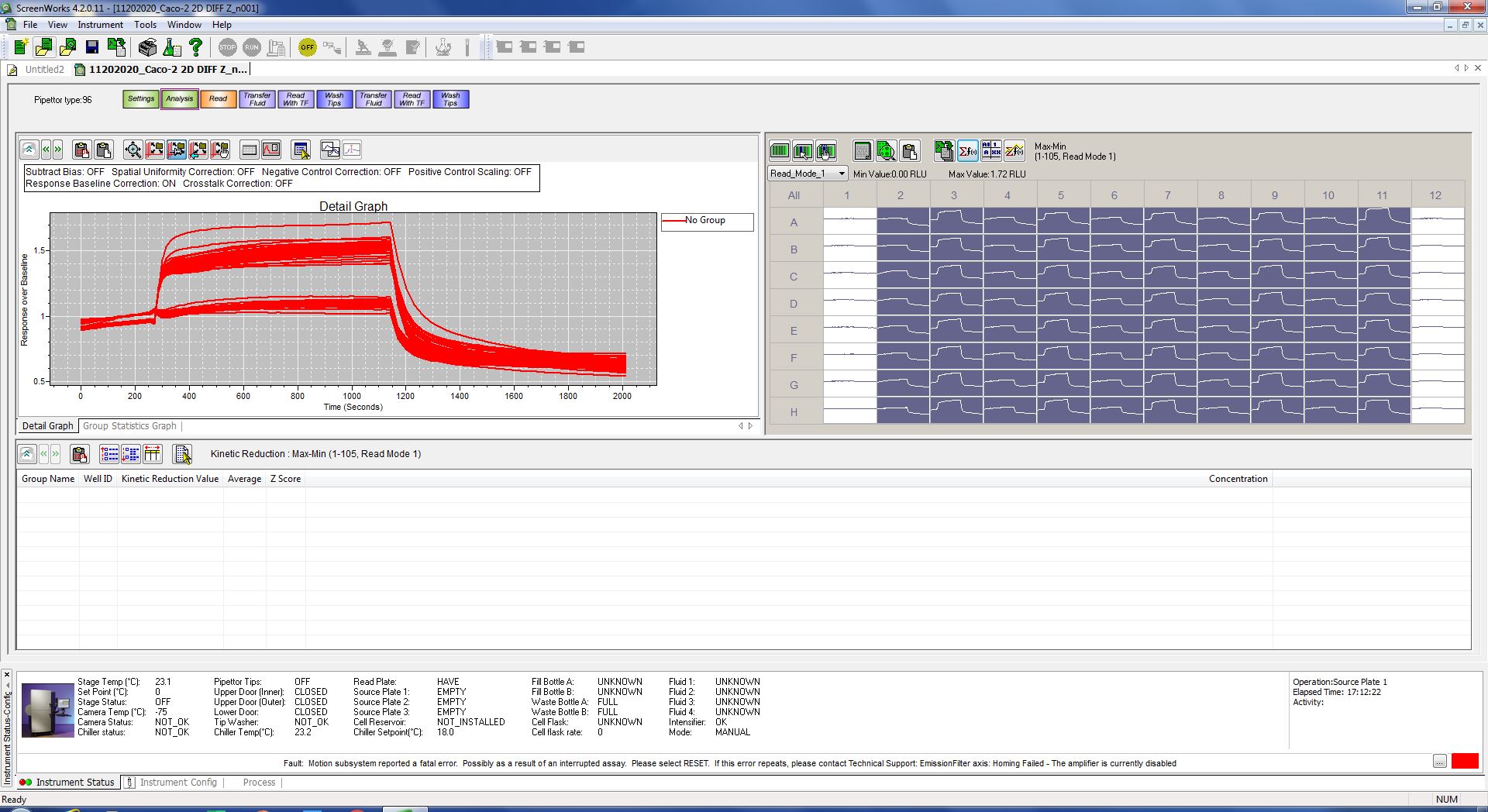Click the column auto-size icon in table toolbar

153,454
